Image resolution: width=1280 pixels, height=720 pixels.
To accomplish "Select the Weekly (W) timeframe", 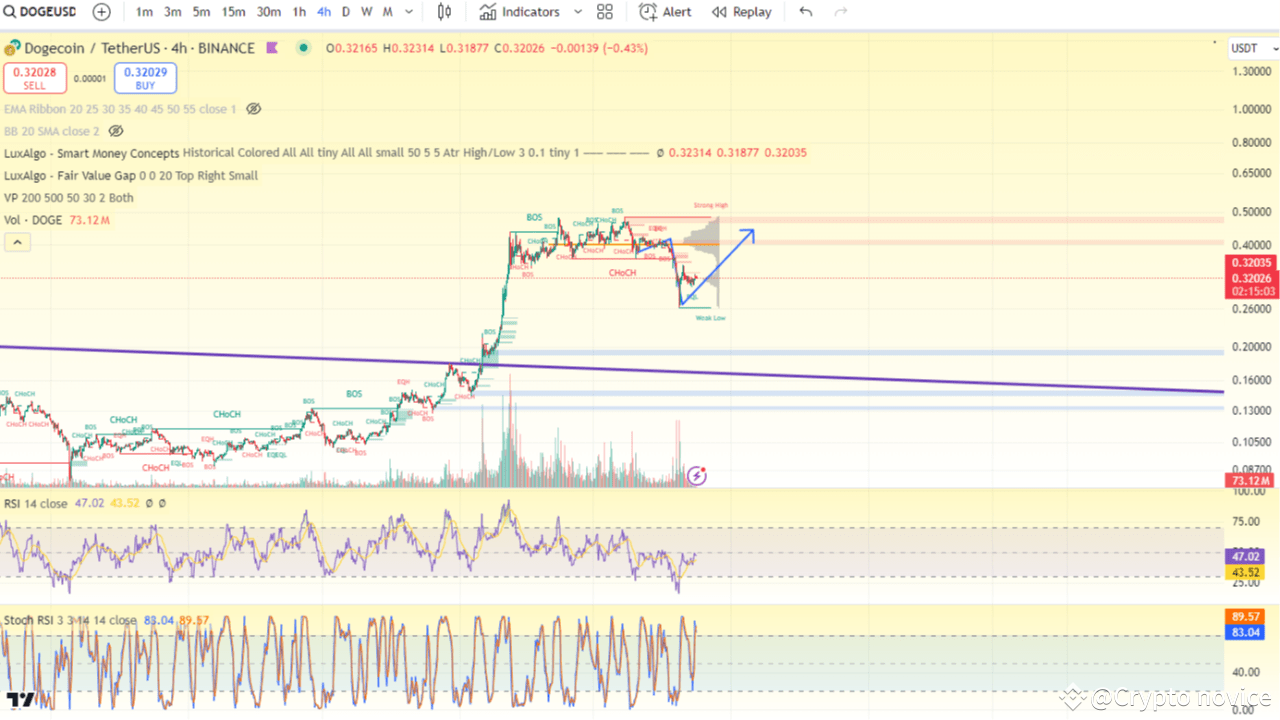I will pyautogui.click(x=366, y=12).
